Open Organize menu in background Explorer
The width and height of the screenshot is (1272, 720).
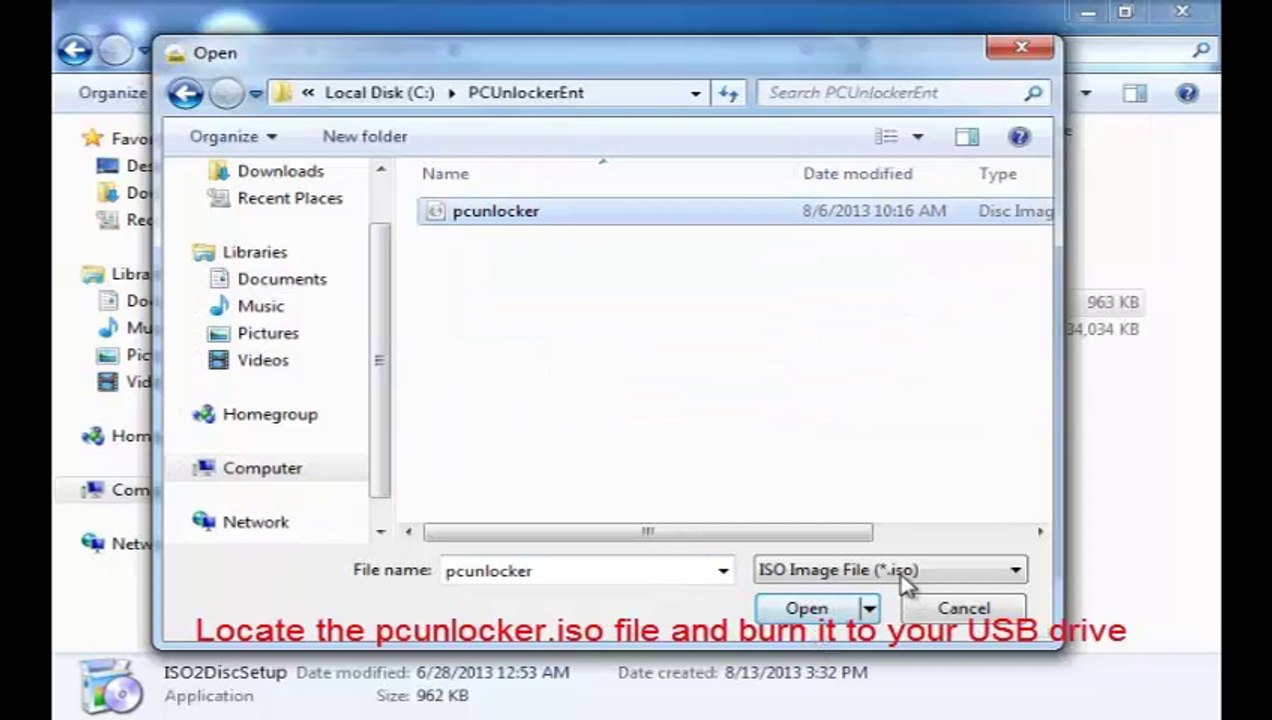[112, 93]
